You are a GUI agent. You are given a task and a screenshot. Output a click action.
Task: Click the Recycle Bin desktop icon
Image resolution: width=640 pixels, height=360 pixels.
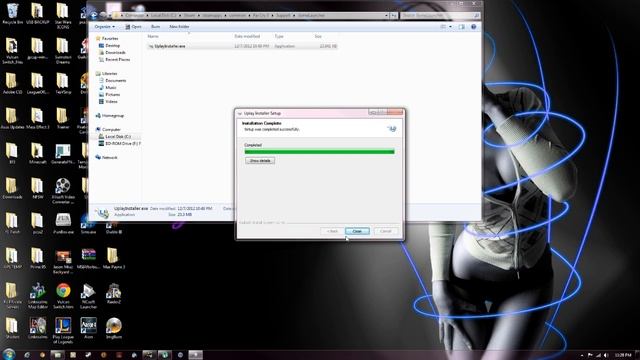click(x=12, y=14)
